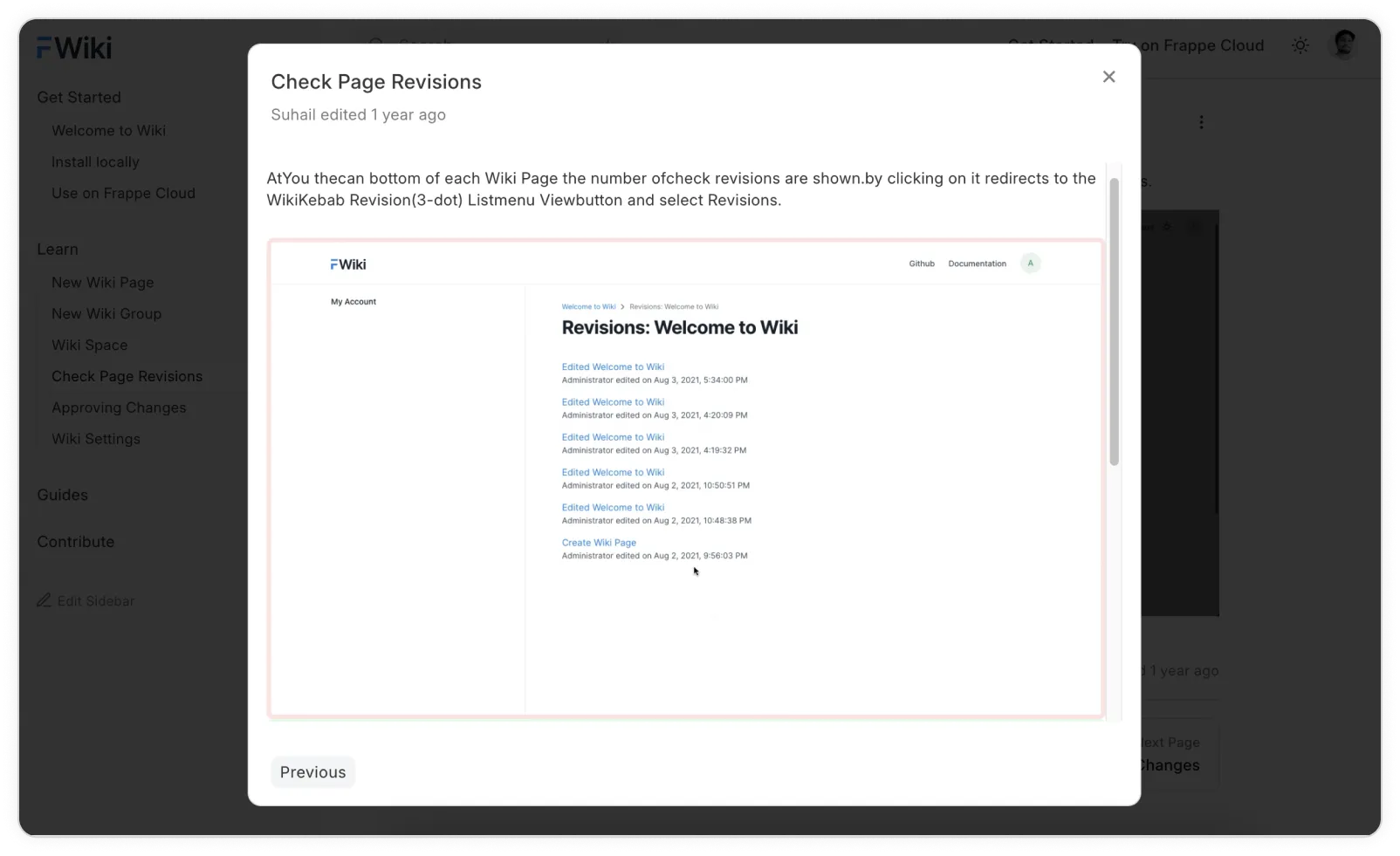This screenshot has height=856, width=1400.
Task: Select Wiki Space in sidebar
Action: point(89,345)
